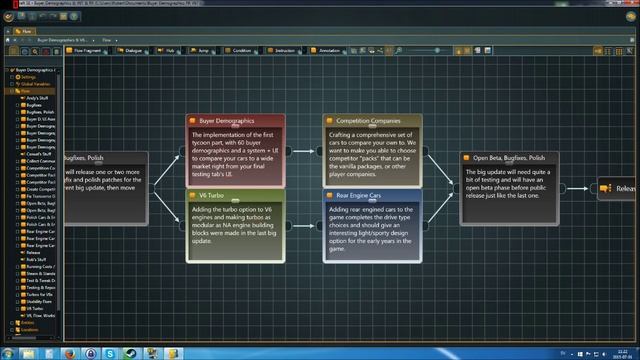Click the white document icon right of zoom slider

pos(478,51)
